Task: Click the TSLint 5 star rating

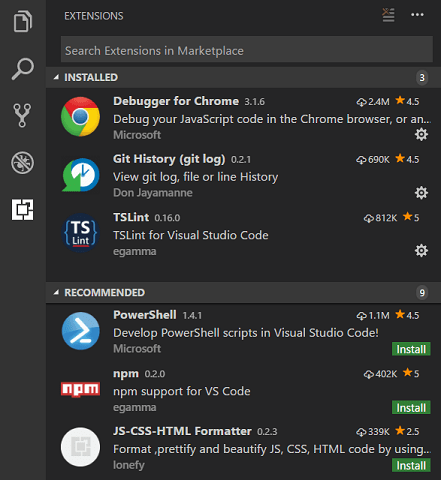Action: tap(411, 217)
